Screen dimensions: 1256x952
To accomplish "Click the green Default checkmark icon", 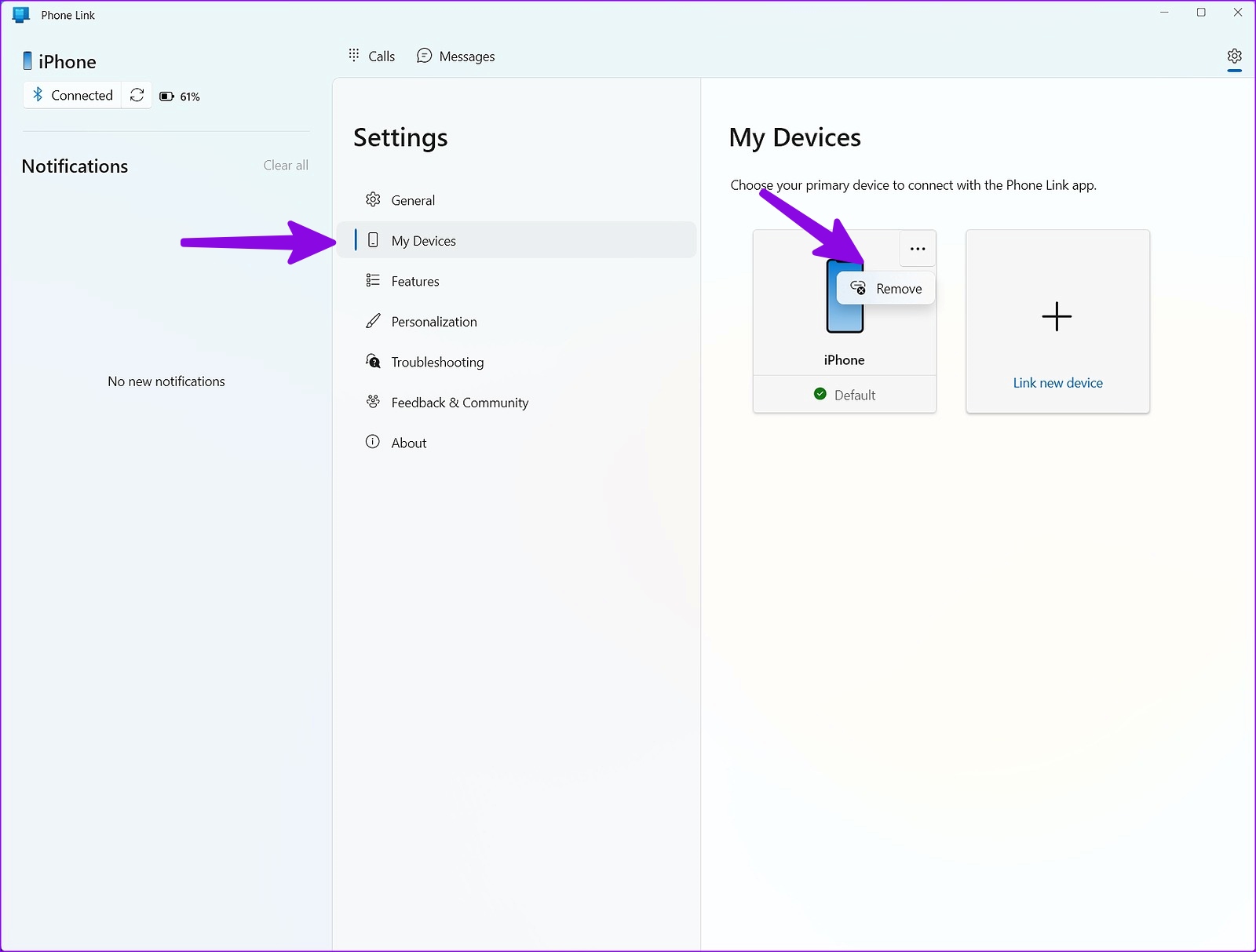I will tap(820, 394).
